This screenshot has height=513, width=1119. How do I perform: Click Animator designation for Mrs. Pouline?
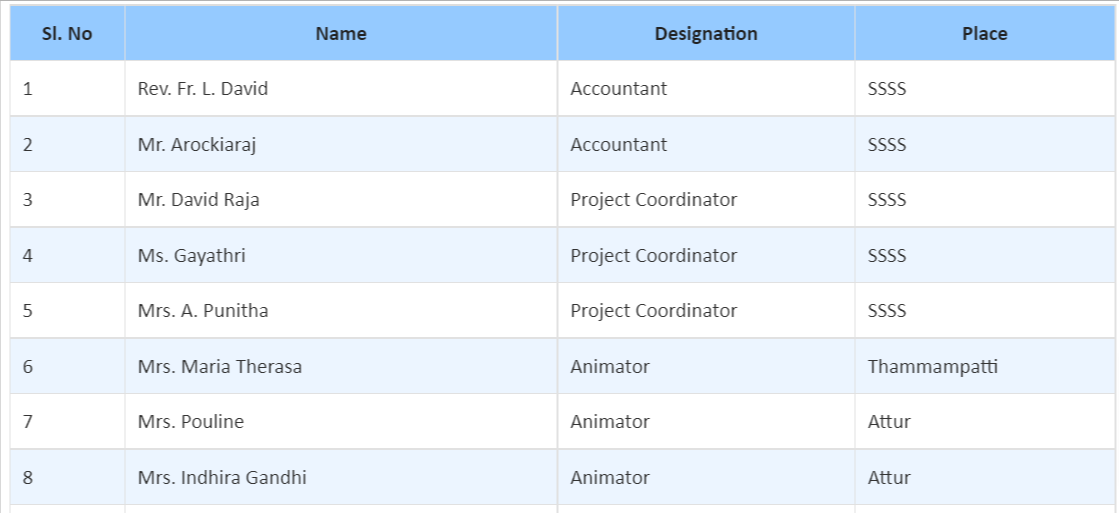[x=610, y=422]
